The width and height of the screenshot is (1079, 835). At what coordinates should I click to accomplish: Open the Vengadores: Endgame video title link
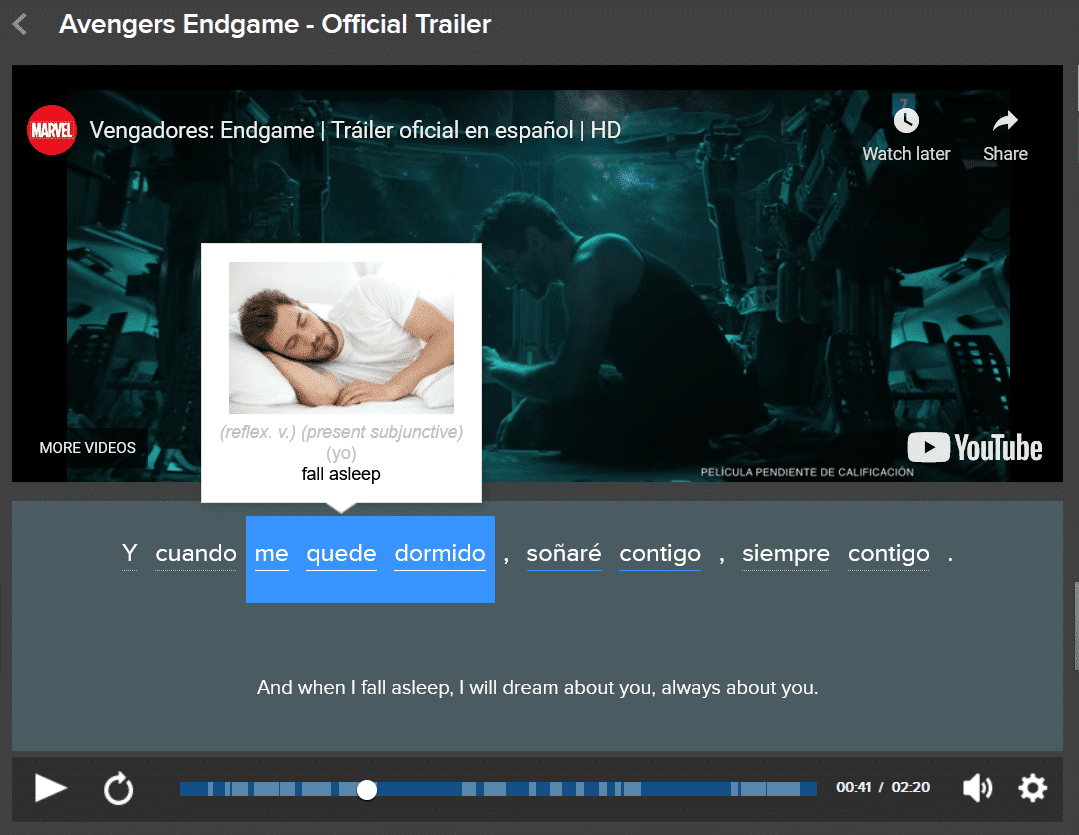355,130
